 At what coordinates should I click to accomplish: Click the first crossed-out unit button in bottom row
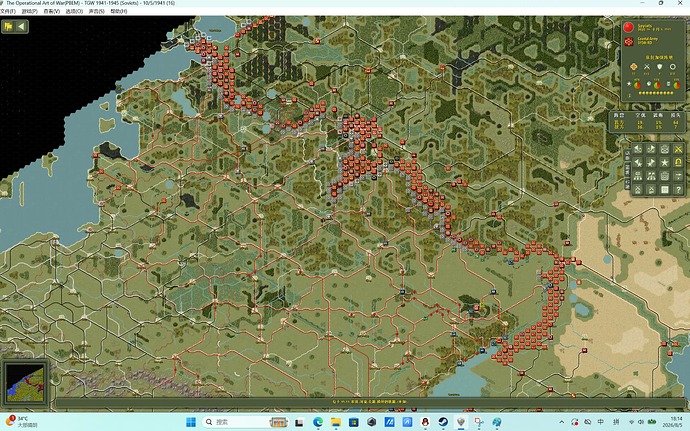[x=638, y=190]
